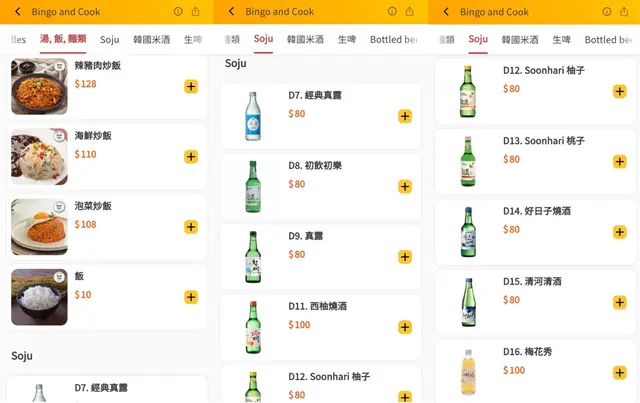Open the D9. 真露 item name
The height and width of the screenshot is (403, 640).
305,236
